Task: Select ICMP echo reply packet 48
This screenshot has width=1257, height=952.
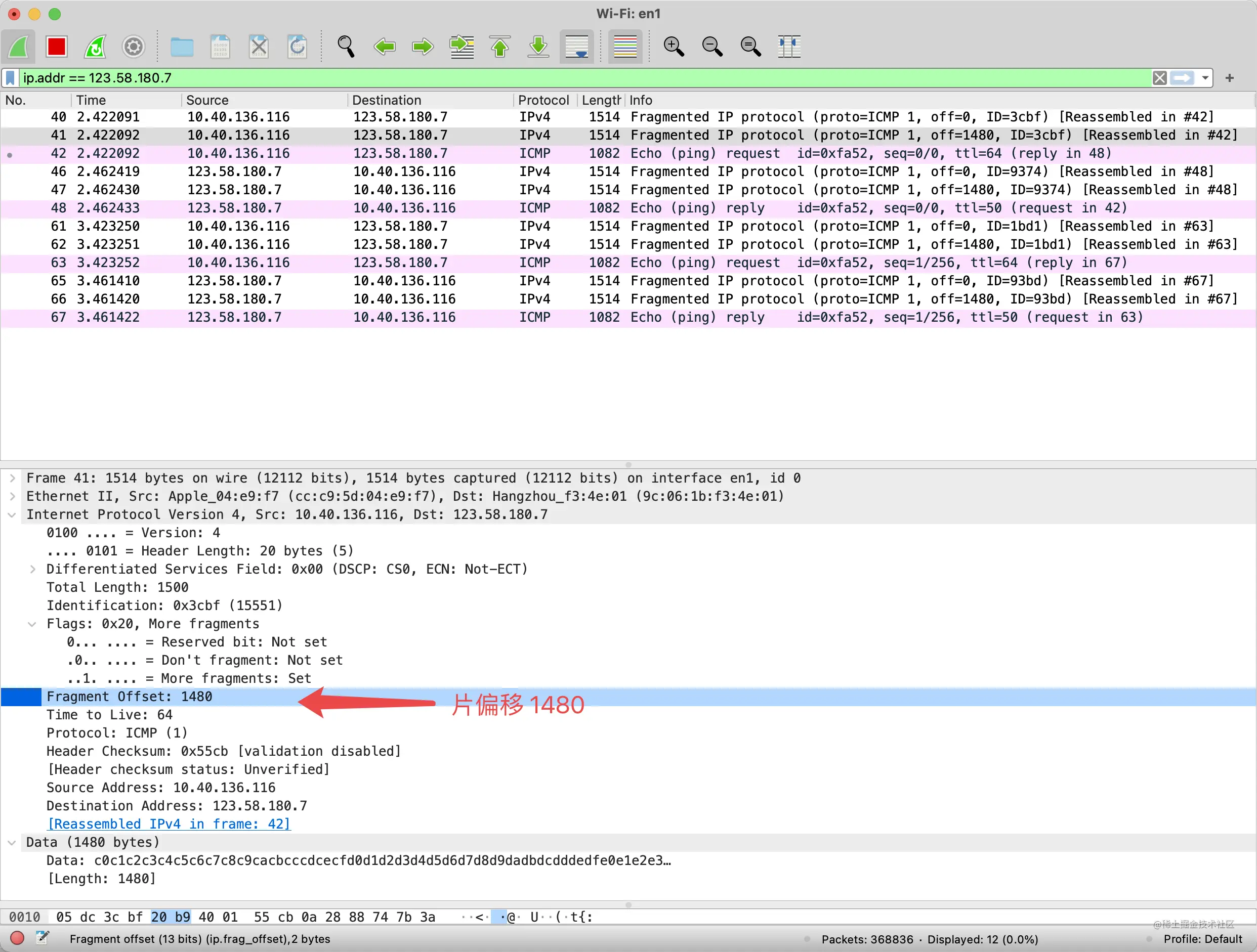Action: click(628, 208)
